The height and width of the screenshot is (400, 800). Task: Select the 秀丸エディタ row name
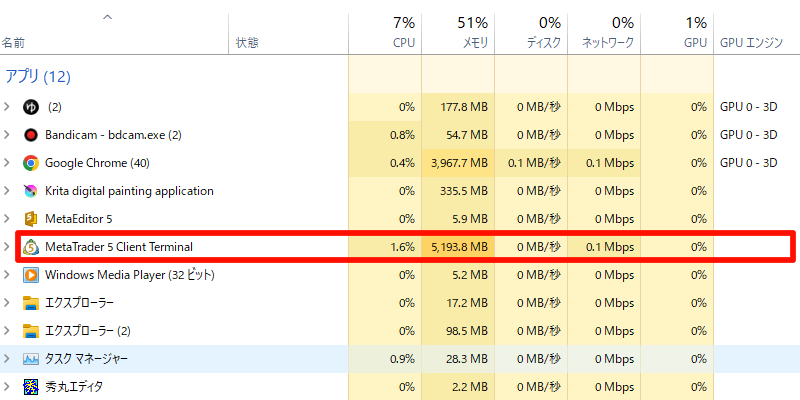[x=74, y=387]
